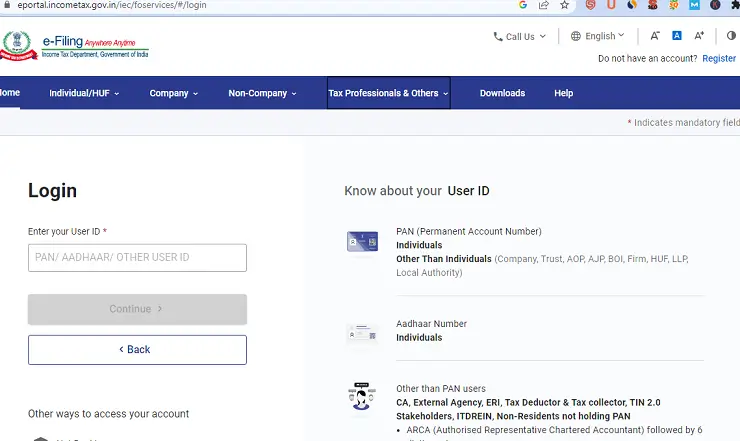
Task: Click 'Aadhaar Number' text
Action: (431, 324)
